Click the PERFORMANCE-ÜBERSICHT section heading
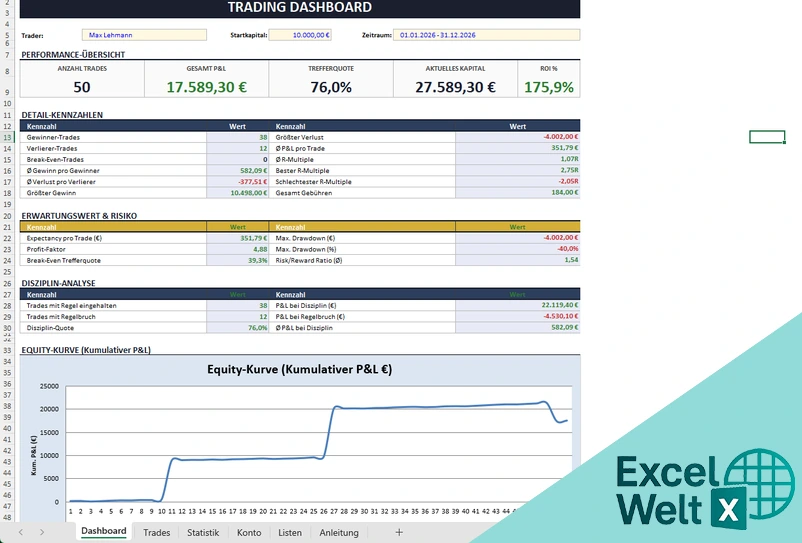Screen dimensions: 802x543 pyautogui.click(x=73, y=54)
